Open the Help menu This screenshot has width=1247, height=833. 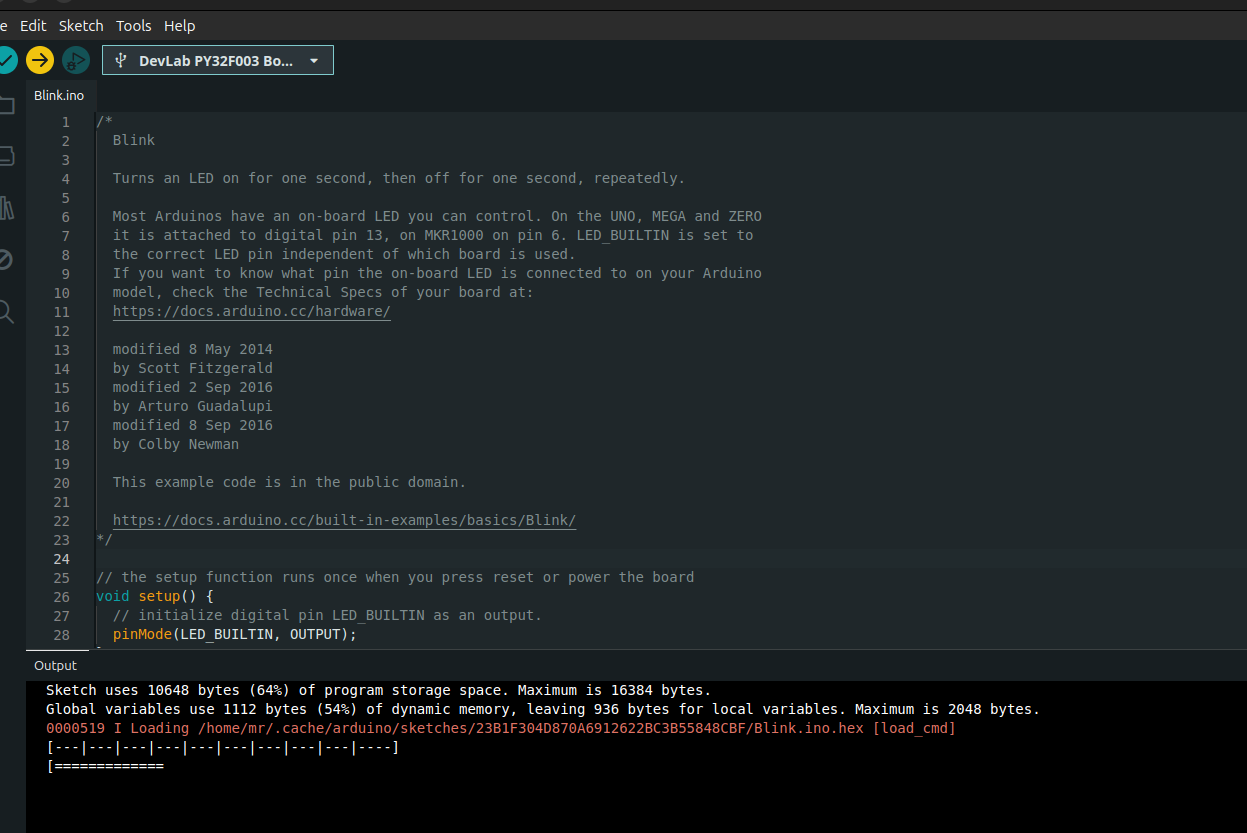179,25
